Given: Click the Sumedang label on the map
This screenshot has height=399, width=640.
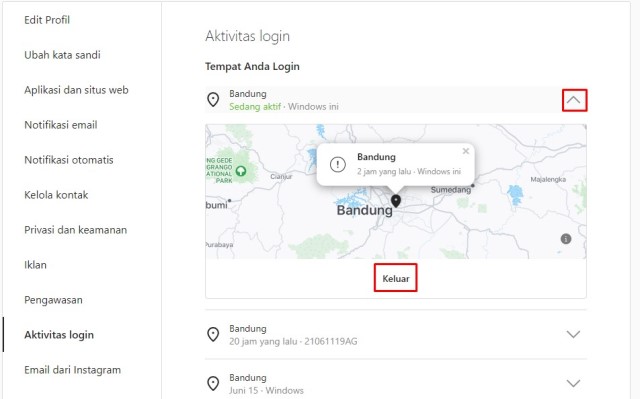Looking at the screenshot, I should click(x=451, y=190).
